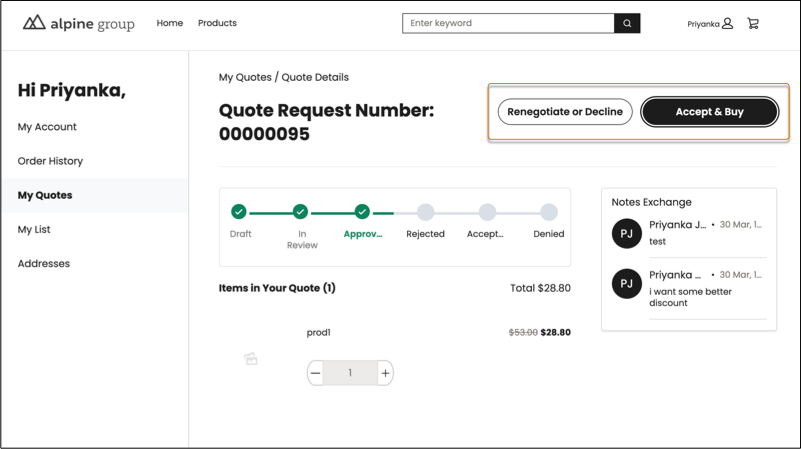Viewport: 801px width, 449px height.
Task: Decrease prod1 quantity with minus button
Action: pos(316,373)
